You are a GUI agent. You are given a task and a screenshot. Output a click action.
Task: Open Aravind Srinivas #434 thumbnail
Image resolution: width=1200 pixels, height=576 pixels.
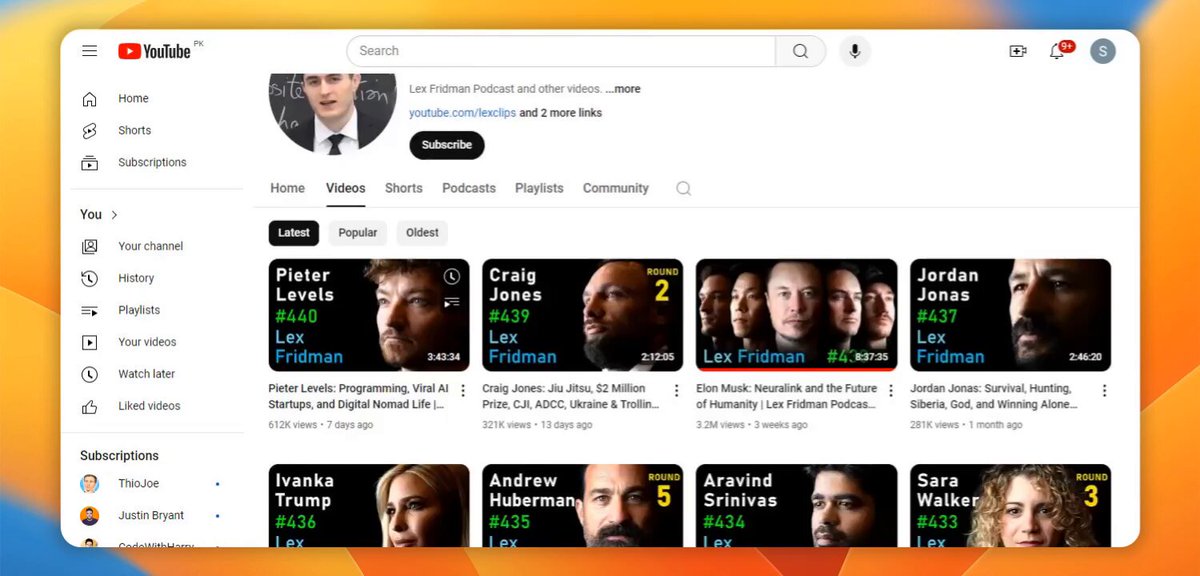pos(797,505)
